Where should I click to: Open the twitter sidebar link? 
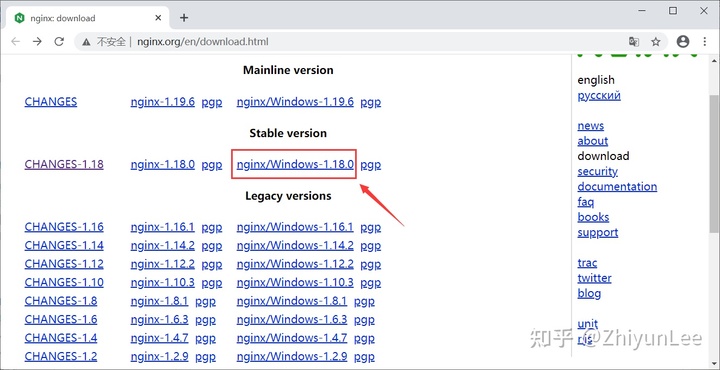595,278
